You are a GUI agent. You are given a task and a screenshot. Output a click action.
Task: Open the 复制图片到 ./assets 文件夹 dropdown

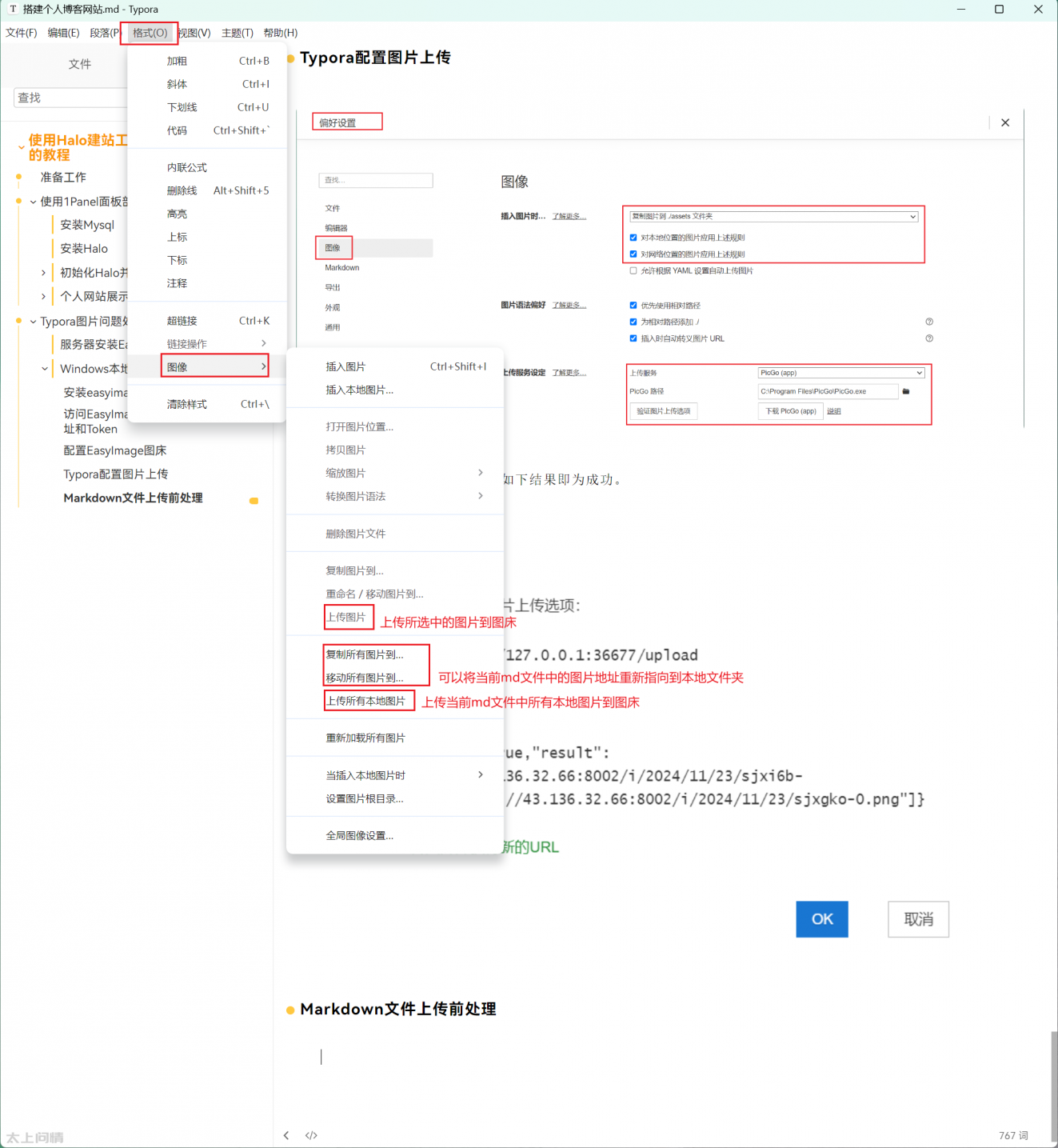tap(773, 216)
